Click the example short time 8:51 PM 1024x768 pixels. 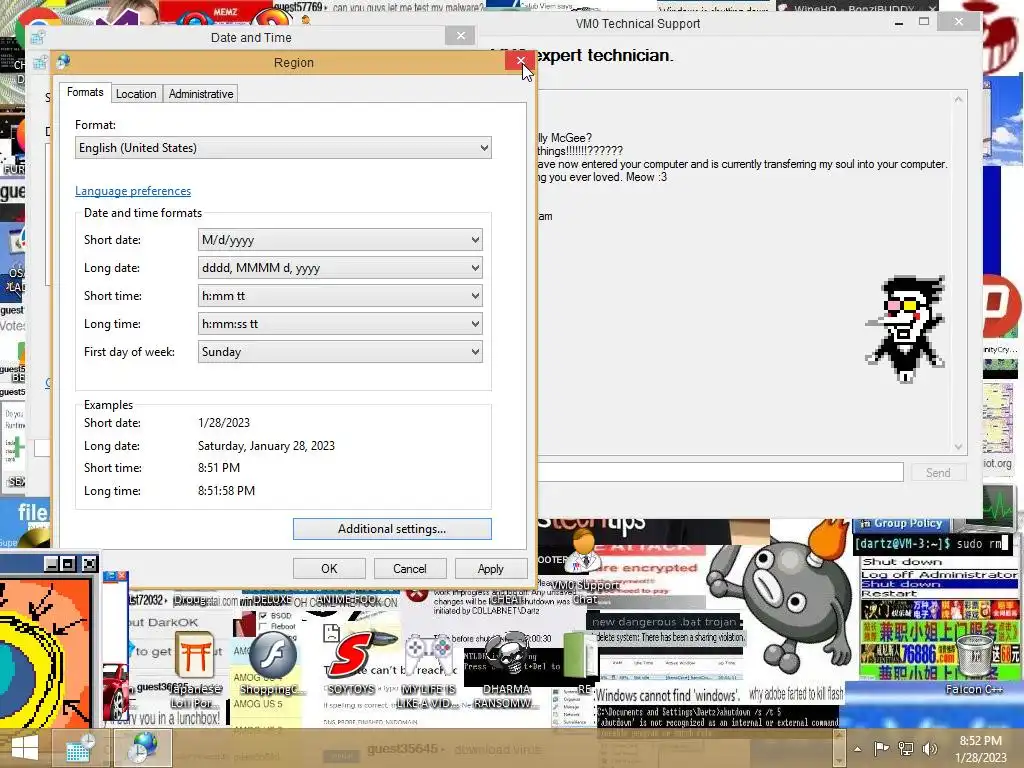pyautogui.click(x=219, y=468)
